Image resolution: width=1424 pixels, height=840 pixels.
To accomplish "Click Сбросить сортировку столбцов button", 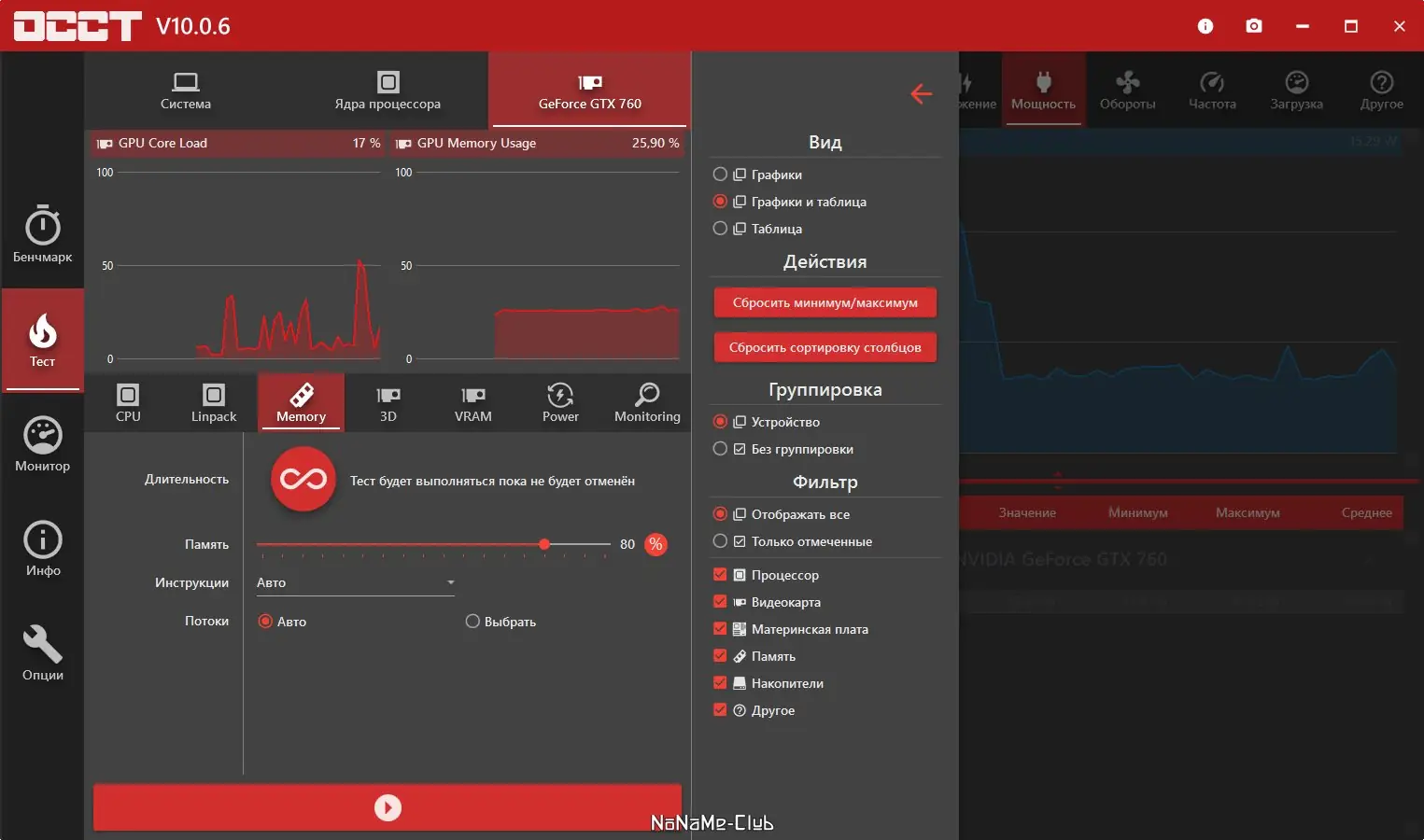I will click(x=825, y=347).
